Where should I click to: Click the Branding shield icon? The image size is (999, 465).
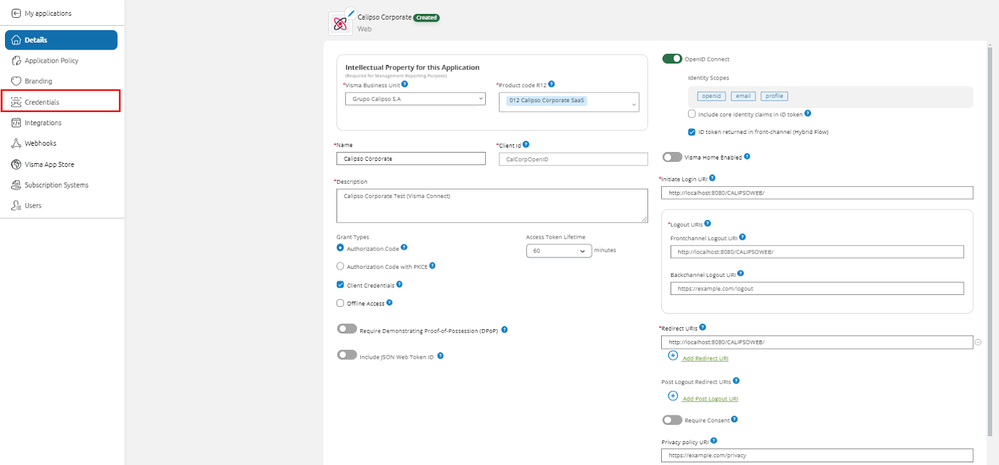pyautogui.click(x=16, y=82)
